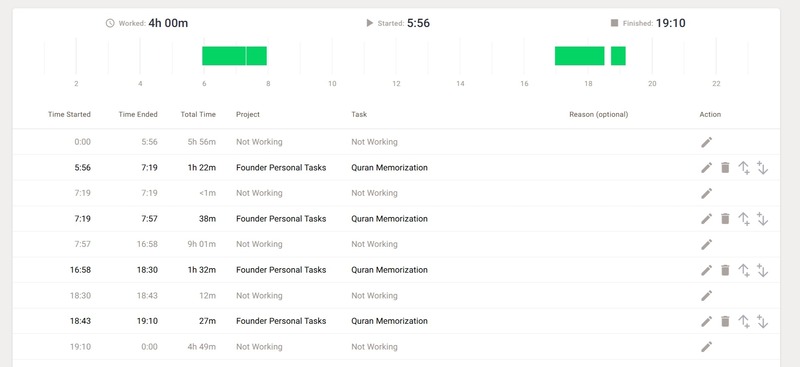
Task: Insert entry below the 5:56 row
Action: (x=762, y=168)
